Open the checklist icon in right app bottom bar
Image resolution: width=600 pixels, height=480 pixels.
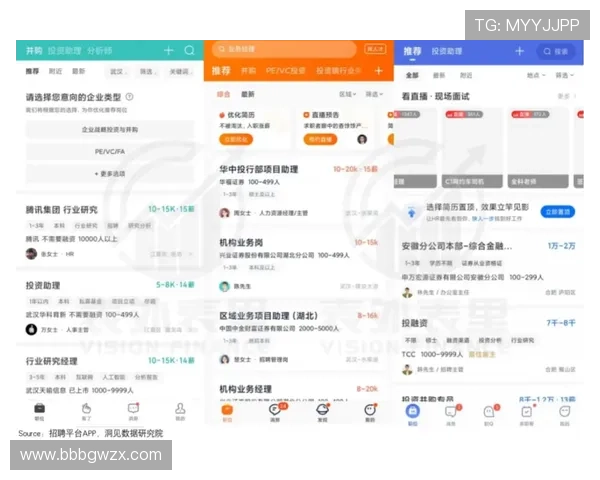[x=527, y=411]
